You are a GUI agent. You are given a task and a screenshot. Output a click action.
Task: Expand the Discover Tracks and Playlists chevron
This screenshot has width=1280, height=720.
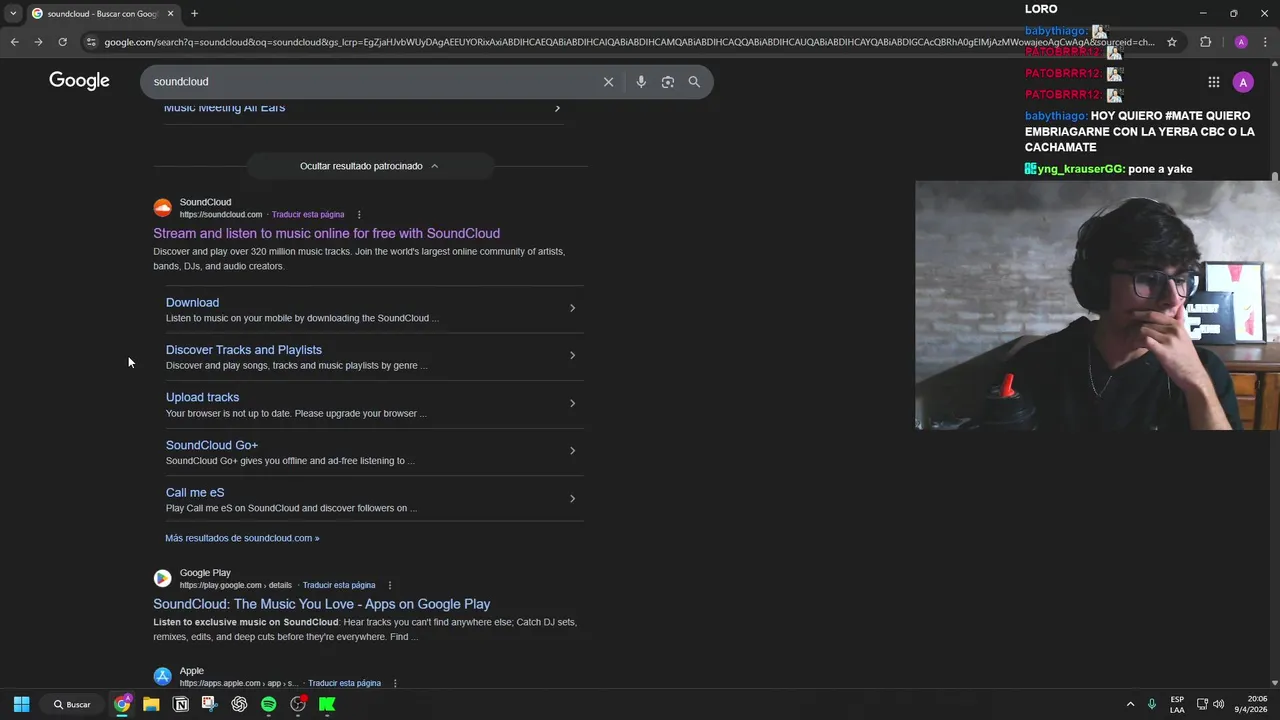pos(572,355)
